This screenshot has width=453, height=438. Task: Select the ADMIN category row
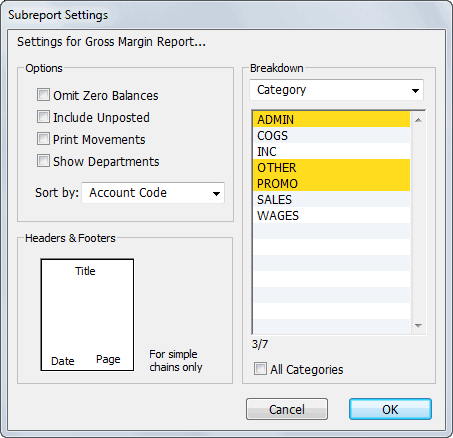(x=332, y=119)
